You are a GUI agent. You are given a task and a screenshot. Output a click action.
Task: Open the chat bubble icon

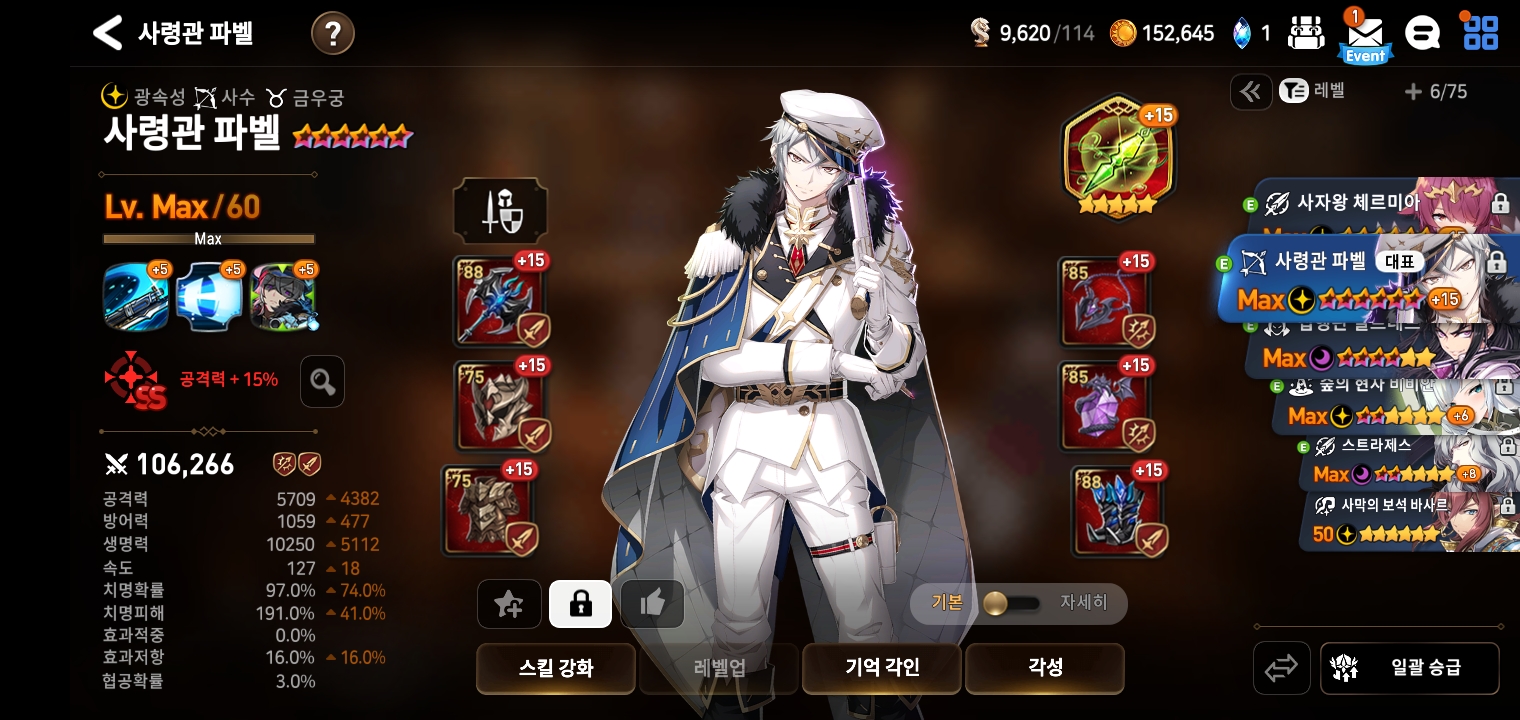(x=1421, y=33)
